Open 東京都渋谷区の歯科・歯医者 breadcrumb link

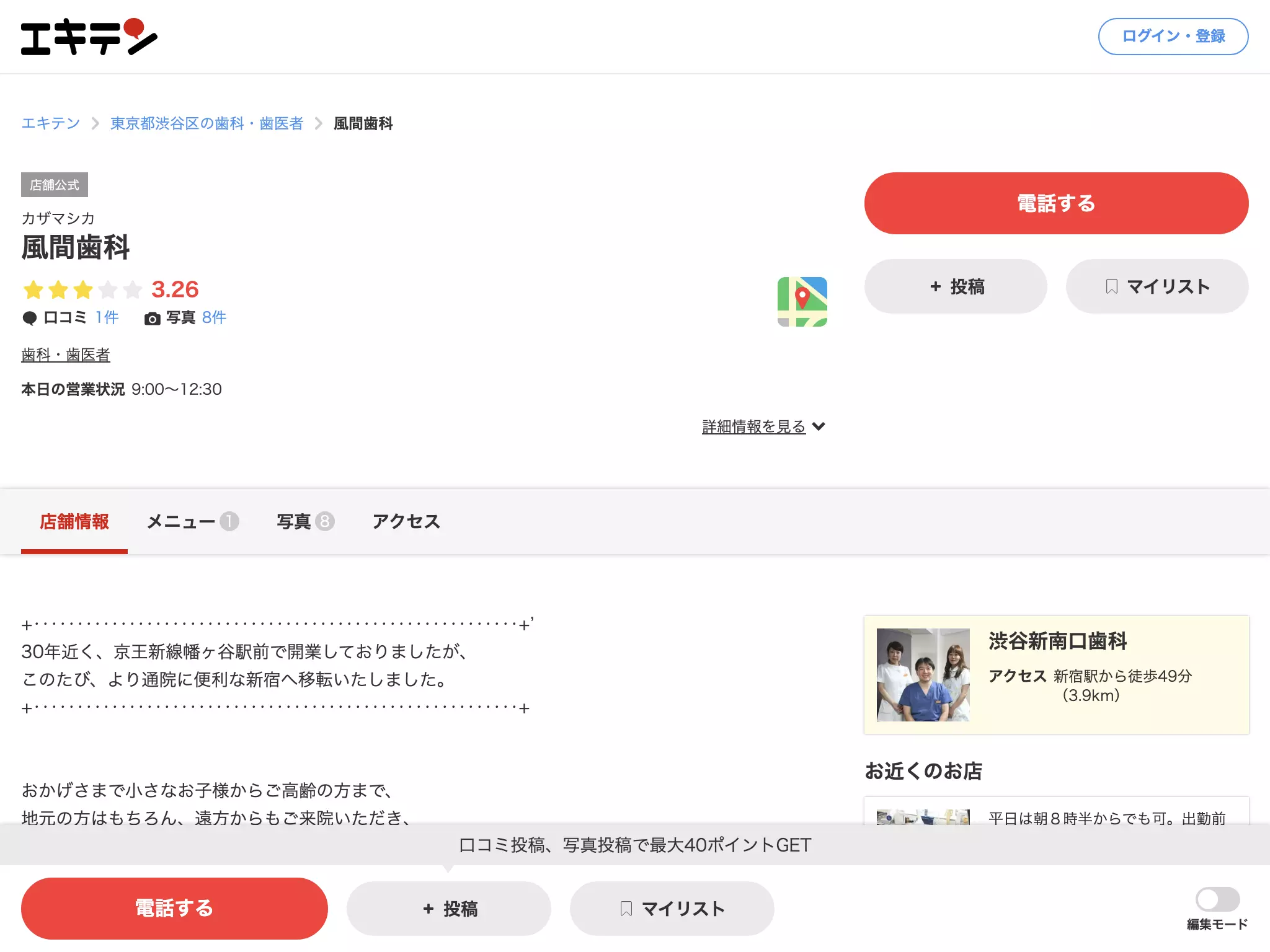206,123
